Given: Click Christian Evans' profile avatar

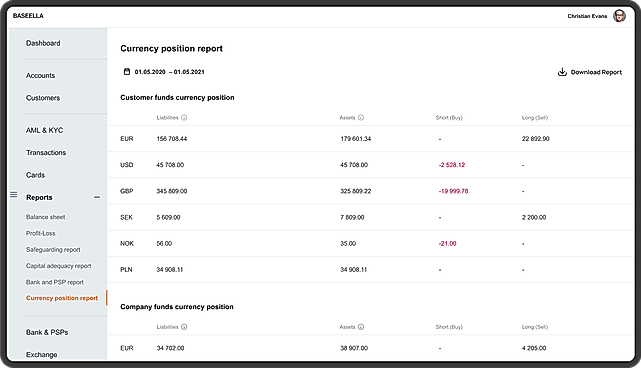Looking at the screenshot, I should tap(619, 16).
